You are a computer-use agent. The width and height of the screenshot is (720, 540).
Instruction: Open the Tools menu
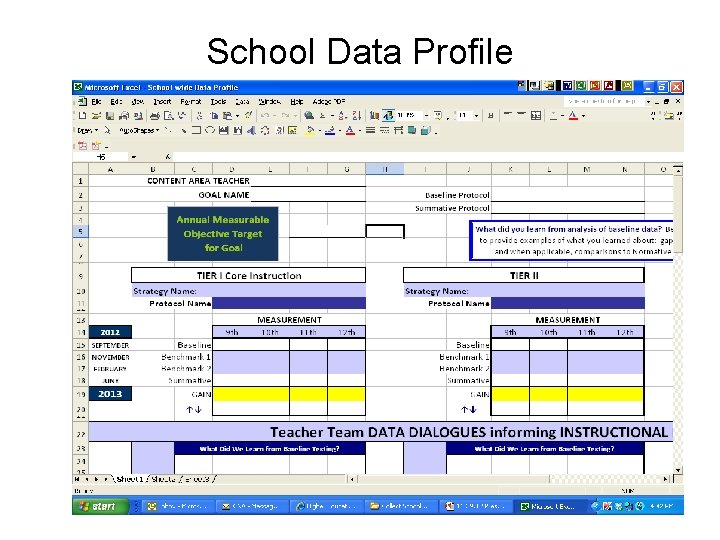tap(219, 101)
